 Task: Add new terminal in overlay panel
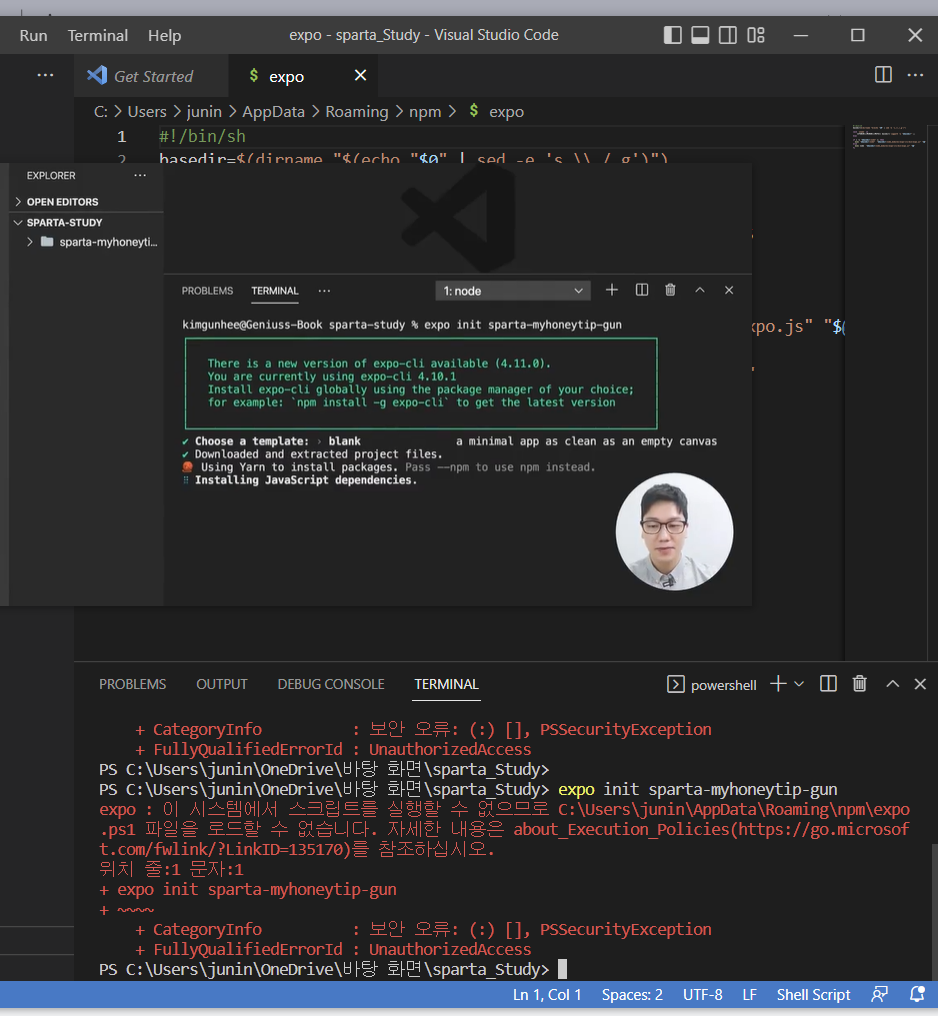click(612, 290)
